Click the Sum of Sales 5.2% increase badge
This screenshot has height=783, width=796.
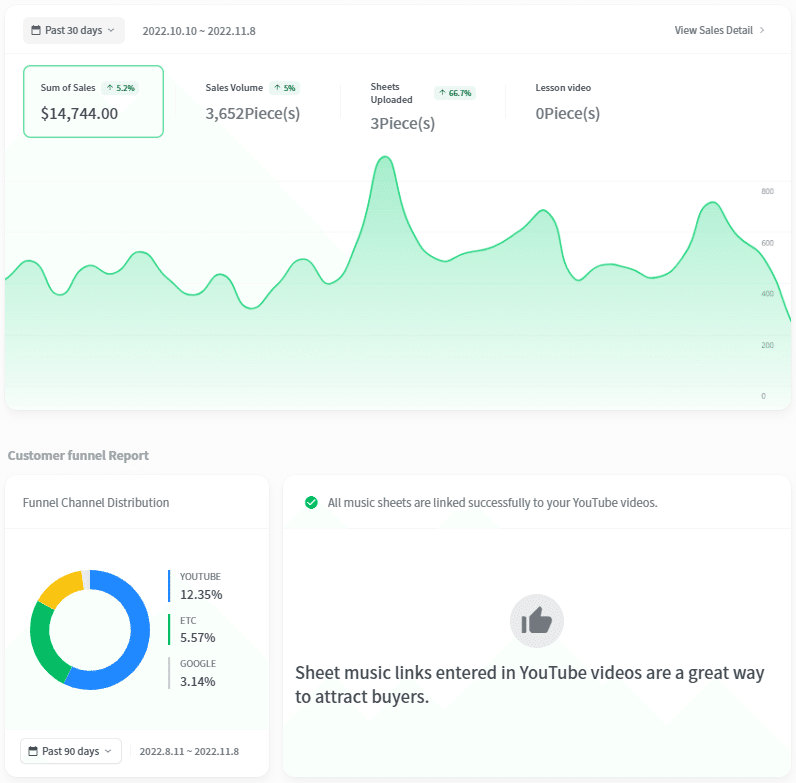coord(120,88)
